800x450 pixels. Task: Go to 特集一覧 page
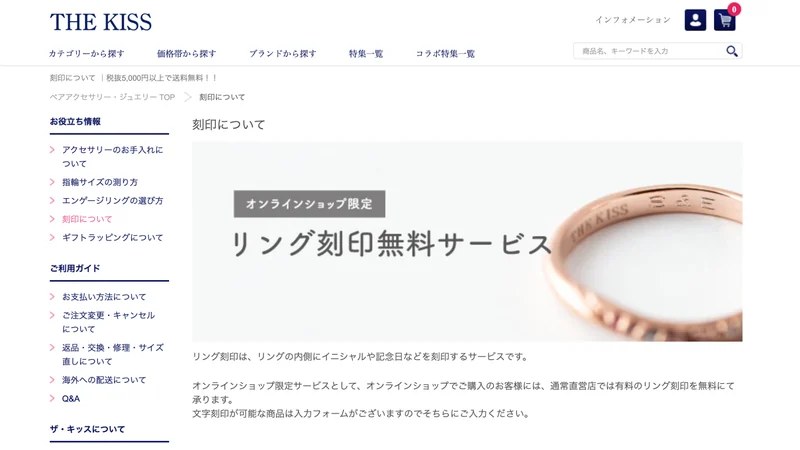coord(366,54)
